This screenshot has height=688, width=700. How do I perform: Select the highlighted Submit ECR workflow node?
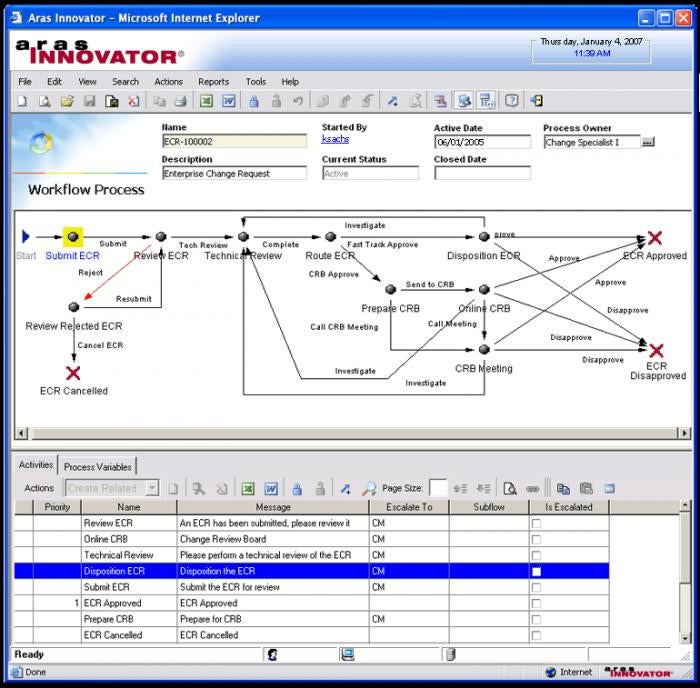pos(73,237)
